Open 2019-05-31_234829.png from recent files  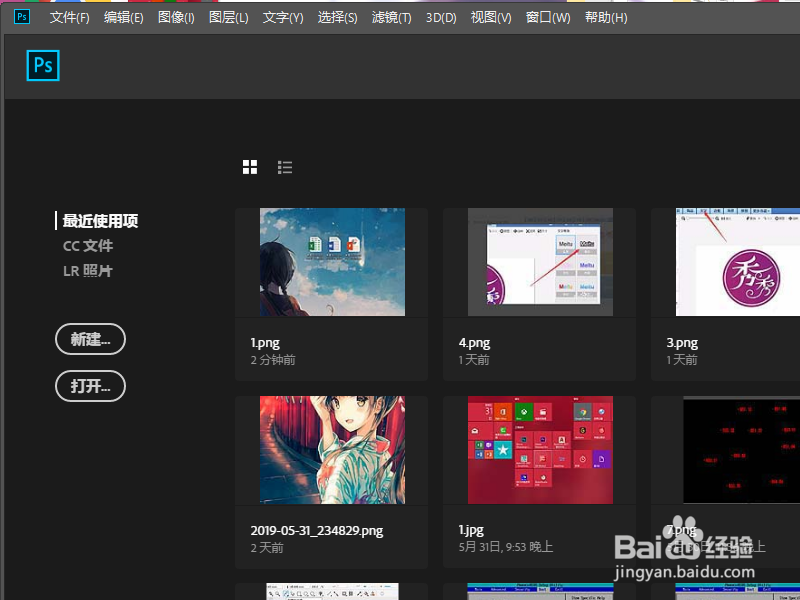(x=331, y=448)
